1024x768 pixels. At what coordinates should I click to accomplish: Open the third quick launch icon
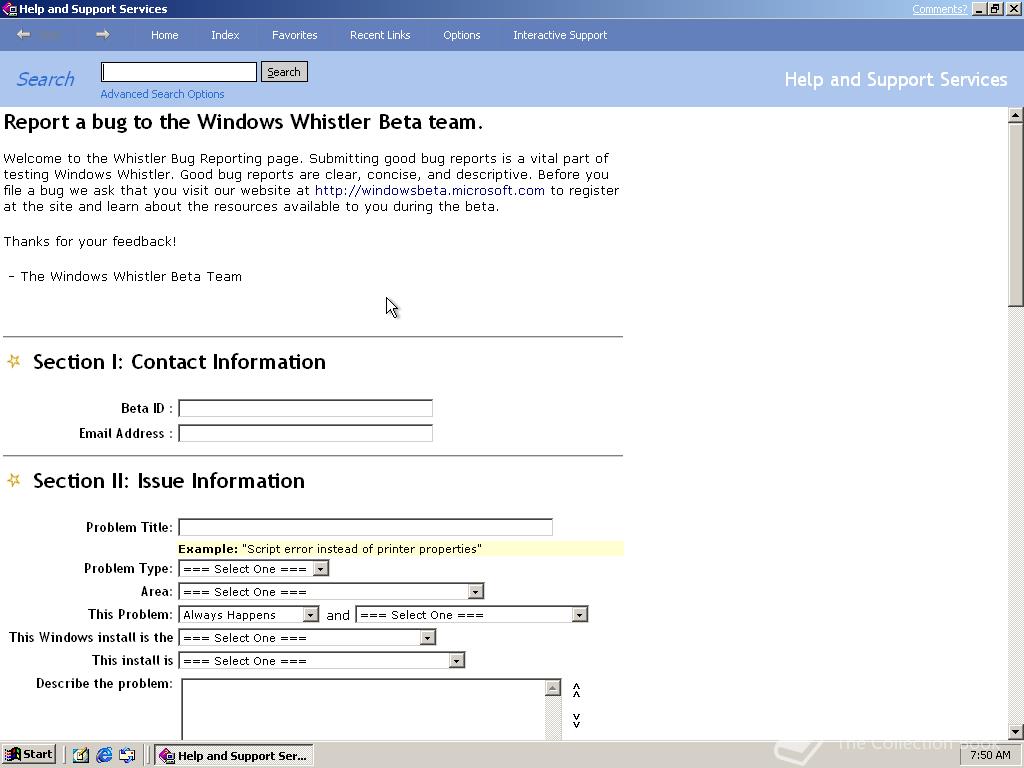point(127,755)
